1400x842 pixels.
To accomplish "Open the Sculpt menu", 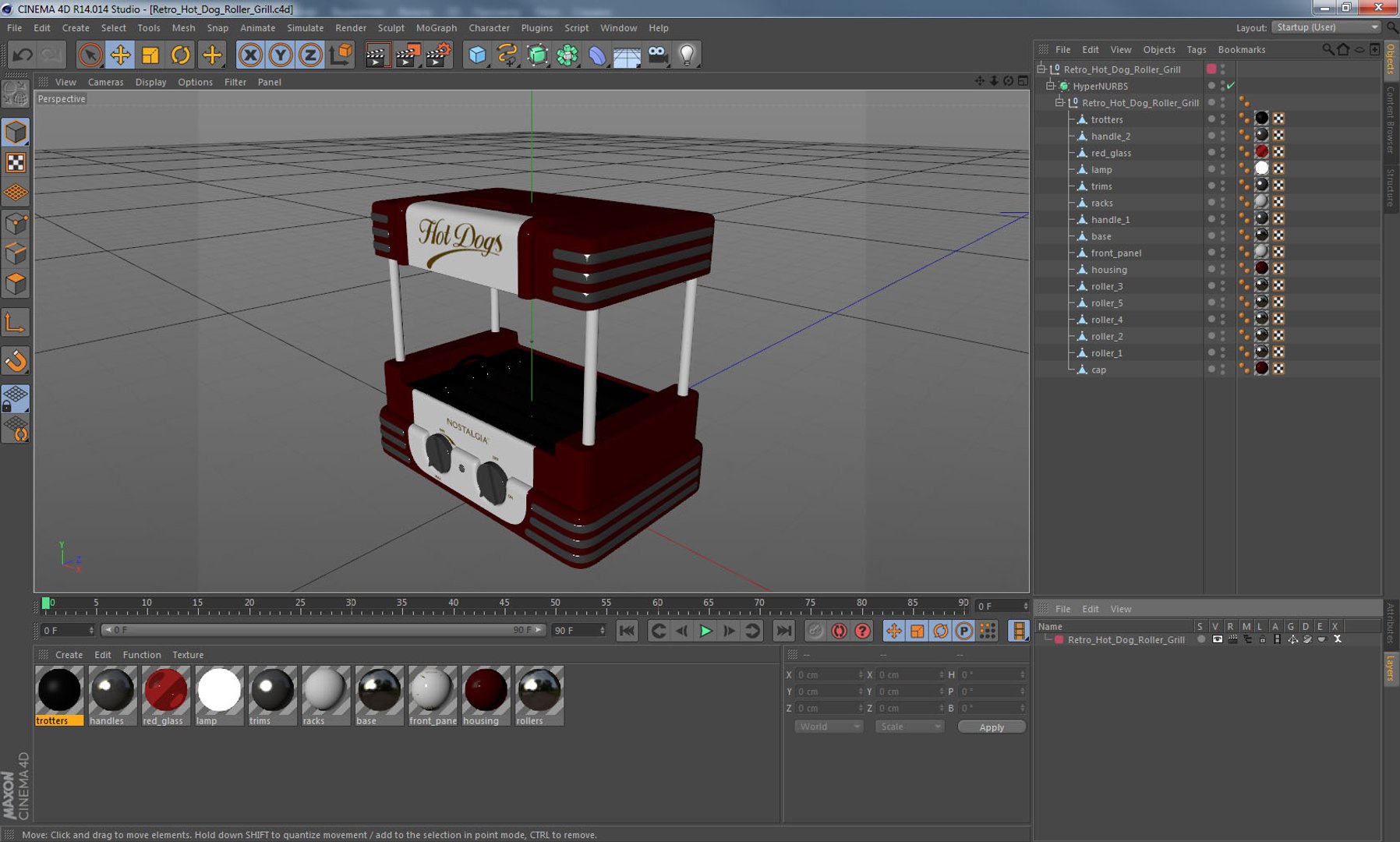I will pos(391,27).
